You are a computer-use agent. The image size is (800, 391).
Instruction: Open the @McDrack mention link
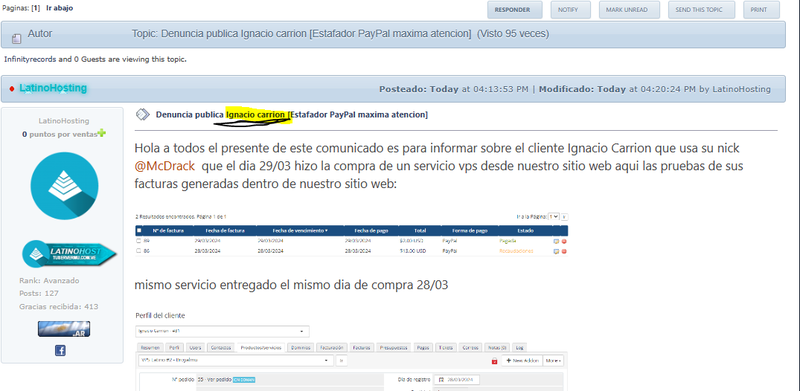click(x=165, y=166)
